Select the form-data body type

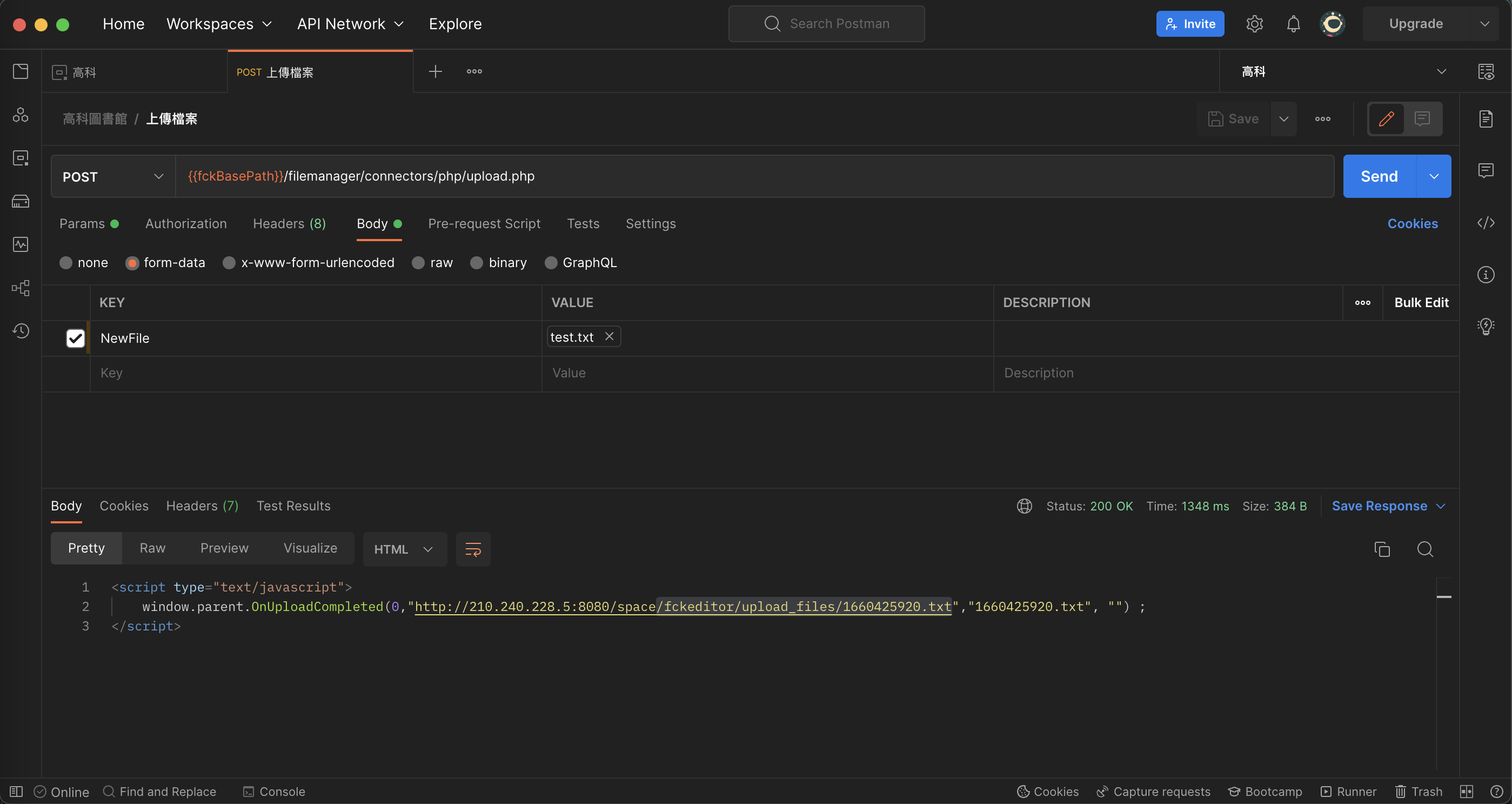click(x=132, y=263)
